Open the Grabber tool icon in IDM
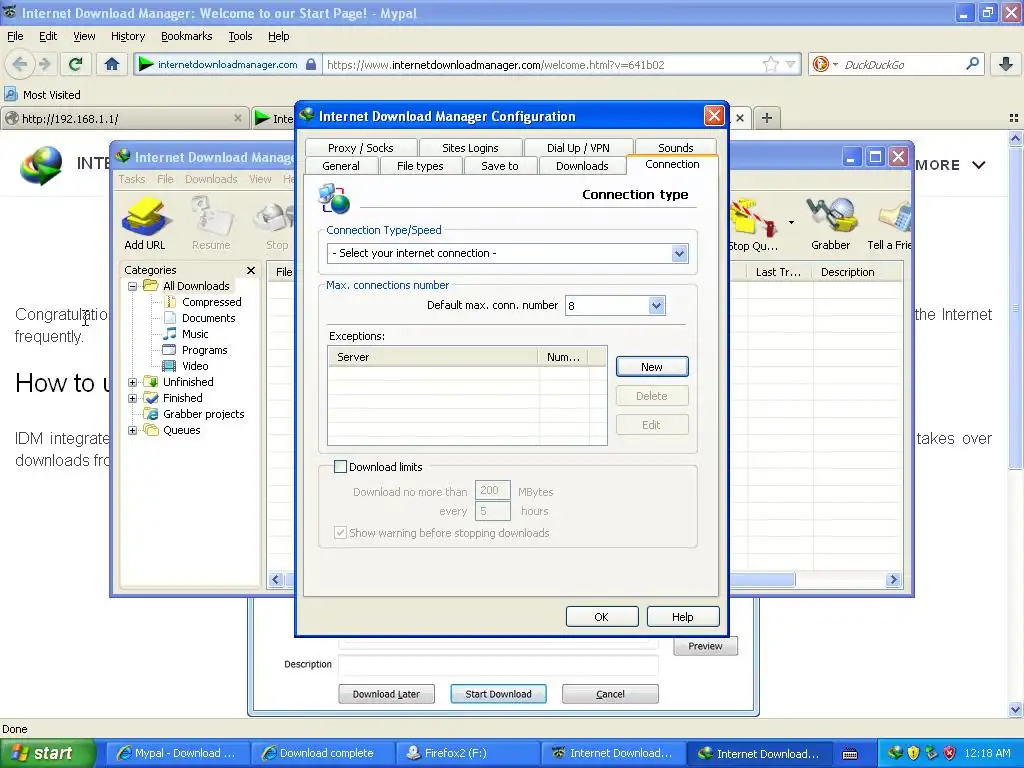1024x768 pixels. tap(831, 223)
